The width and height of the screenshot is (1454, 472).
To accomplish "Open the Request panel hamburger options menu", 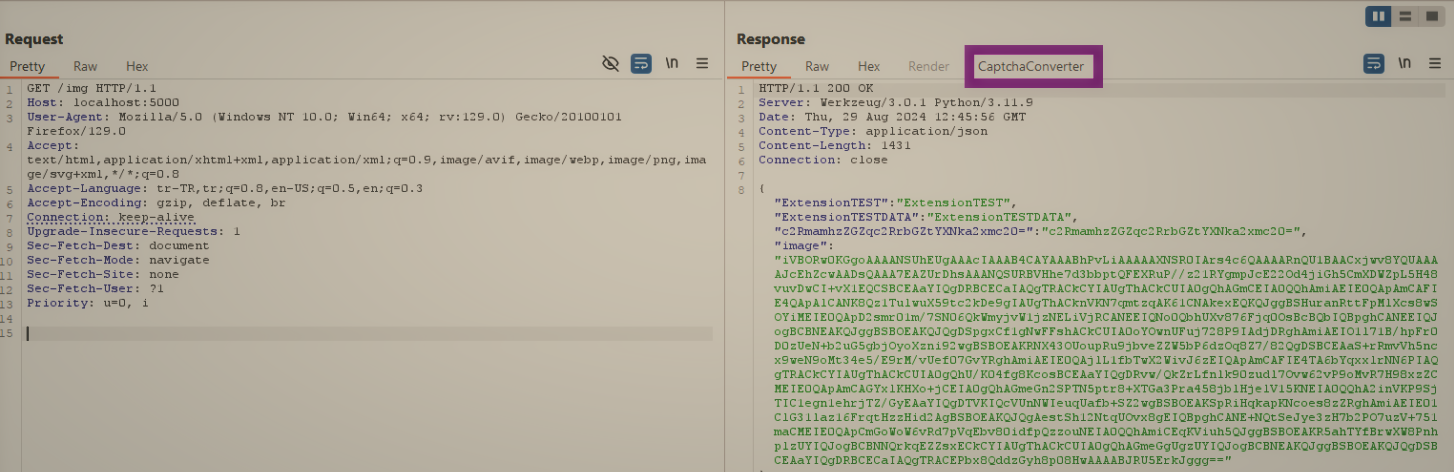I will (x=702, y=63).
